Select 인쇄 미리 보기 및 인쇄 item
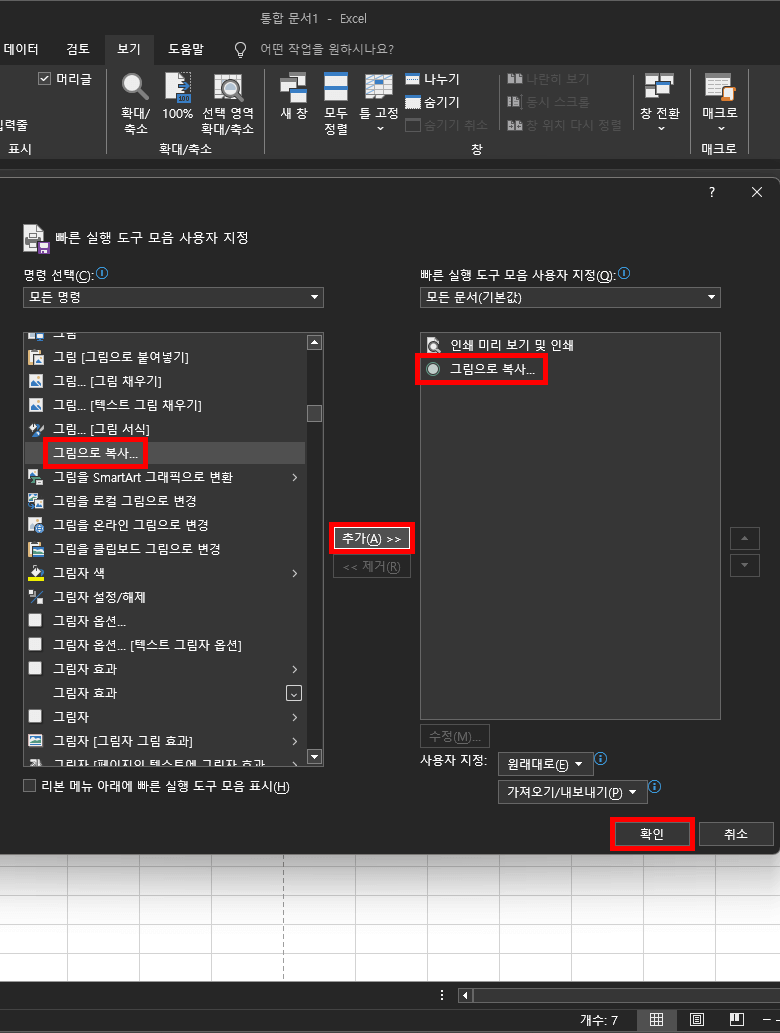 pyautogui.click(x=570, y=345)
